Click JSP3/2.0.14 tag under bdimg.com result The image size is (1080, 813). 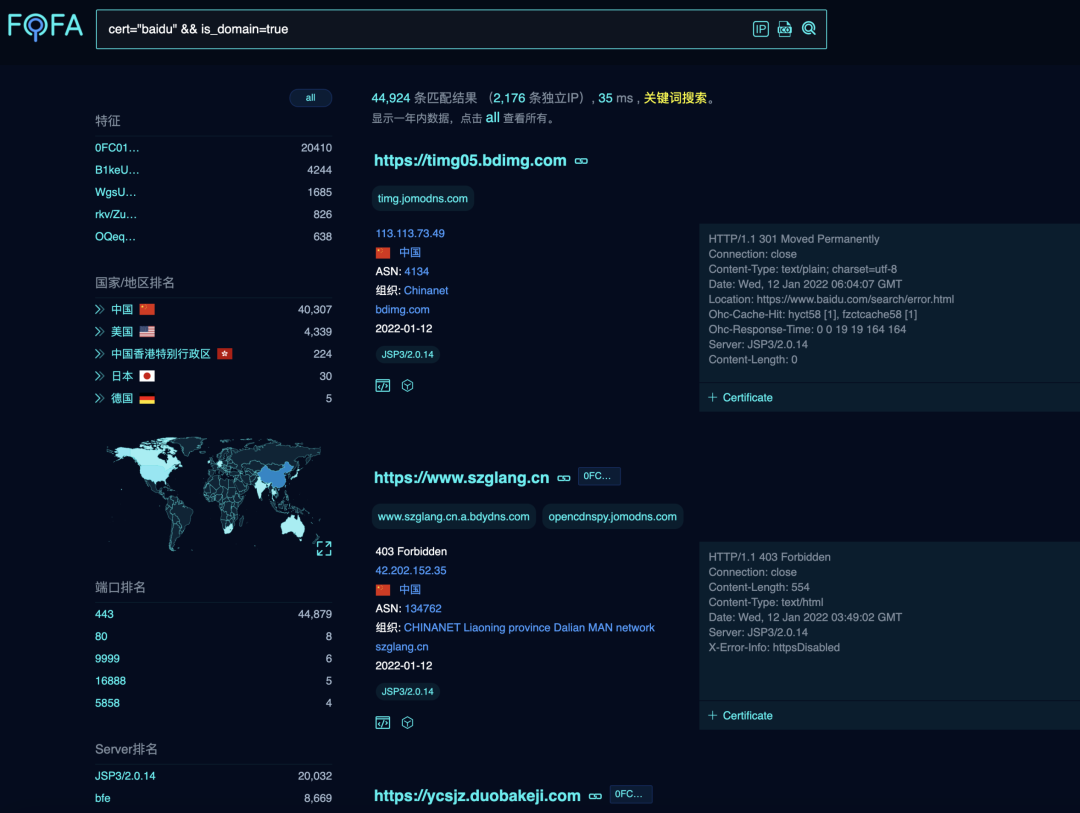pyautogui.click(x=408, y=355)
